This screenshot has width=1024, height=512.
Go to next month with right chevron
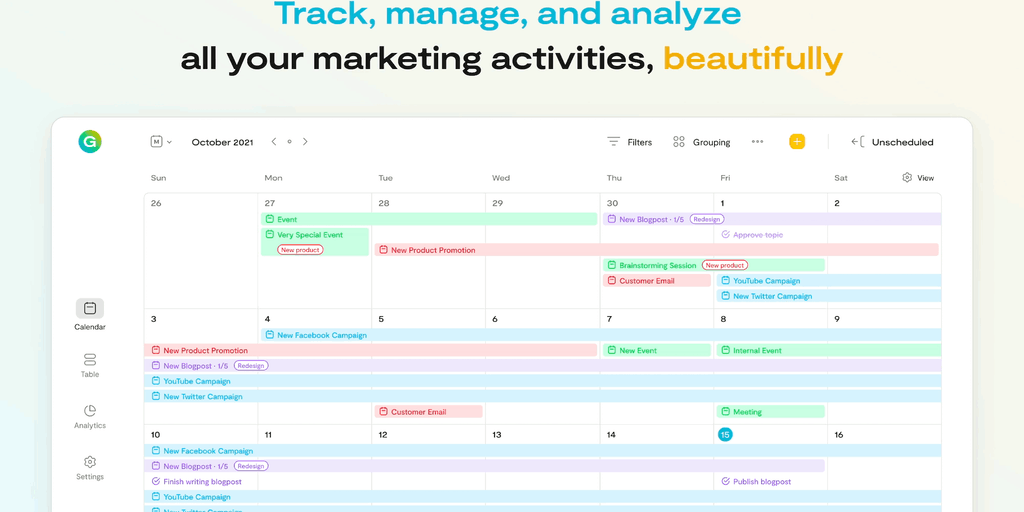pyautogui.click(x=305, y=142)
